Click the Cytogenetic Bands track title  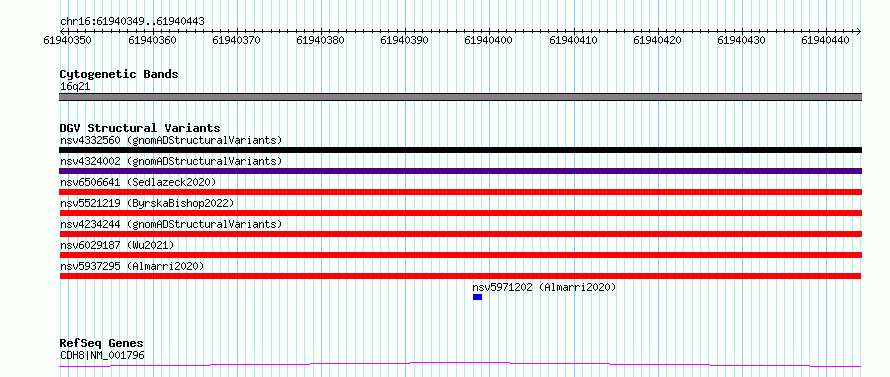pos(119,74)
